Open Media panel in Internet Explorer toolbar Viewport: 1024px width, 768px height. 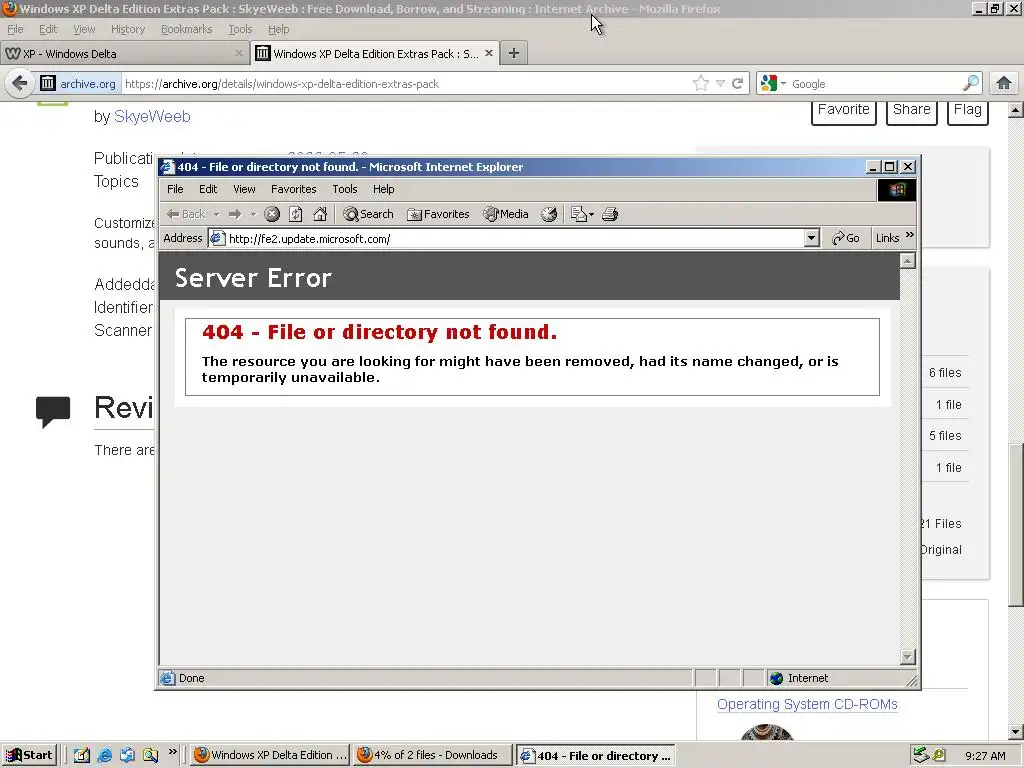pyautogui.click(x=506, y=214)
